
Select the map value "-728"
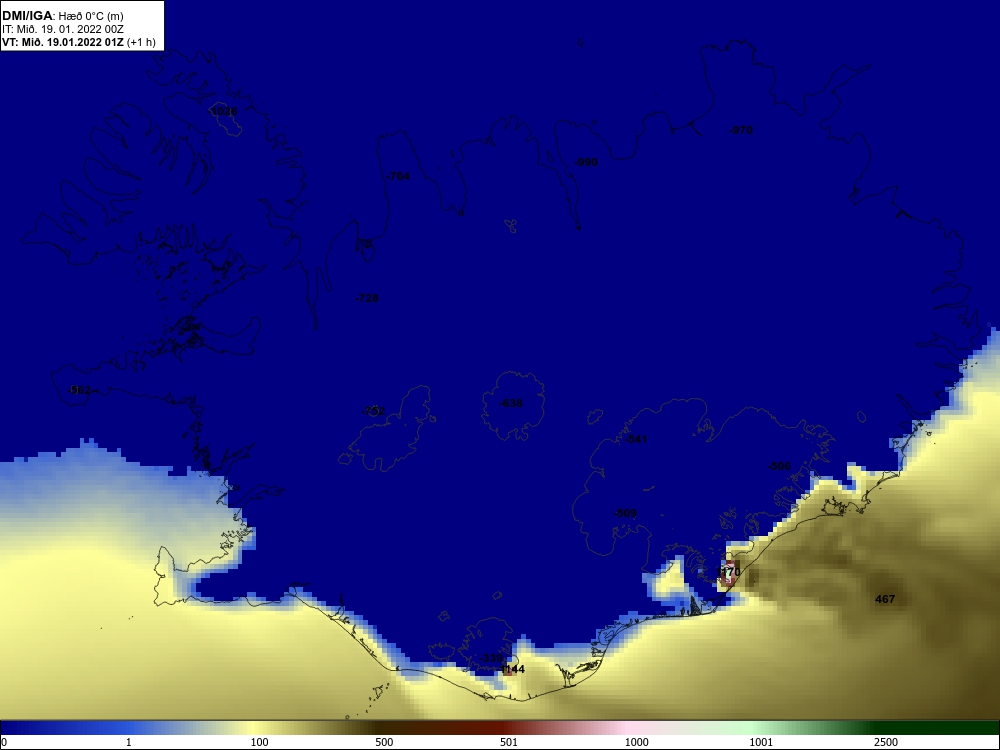click(367, 298)
